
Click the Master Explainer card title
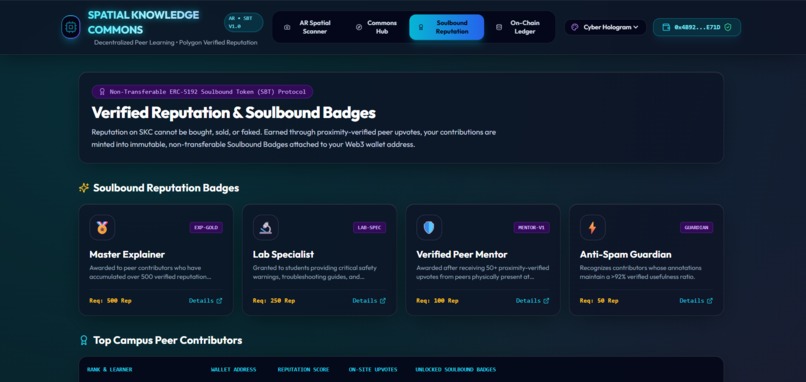coord(127,254)
